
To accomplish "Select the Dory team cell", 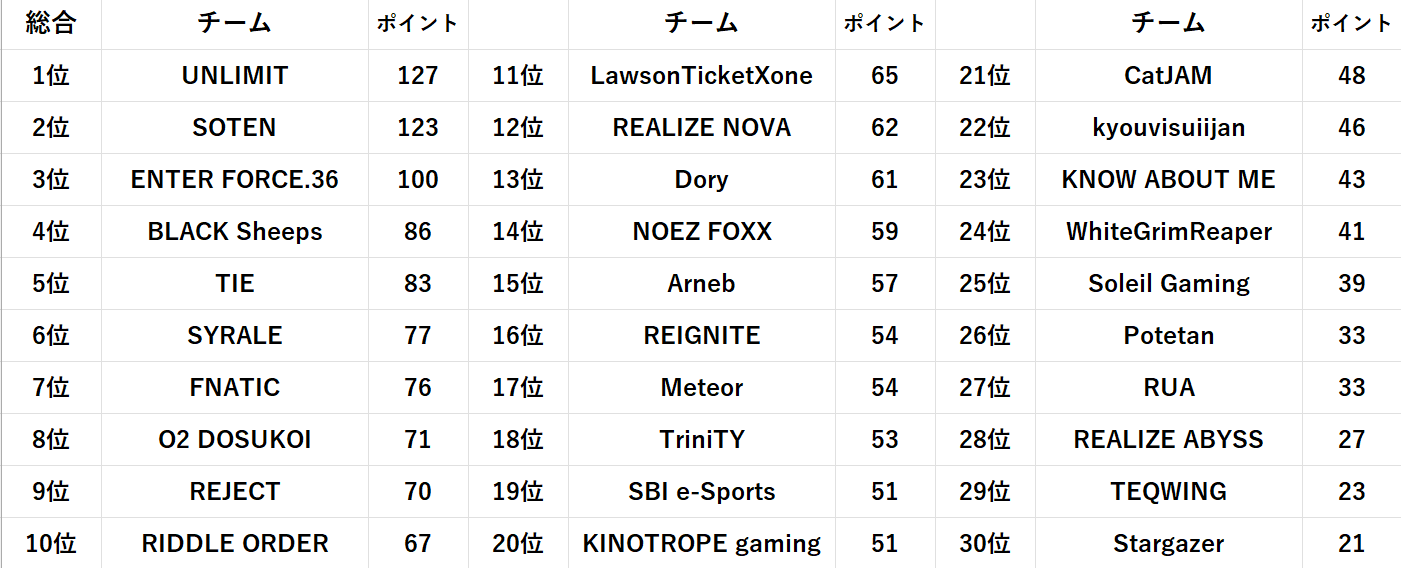I will 701,180.
